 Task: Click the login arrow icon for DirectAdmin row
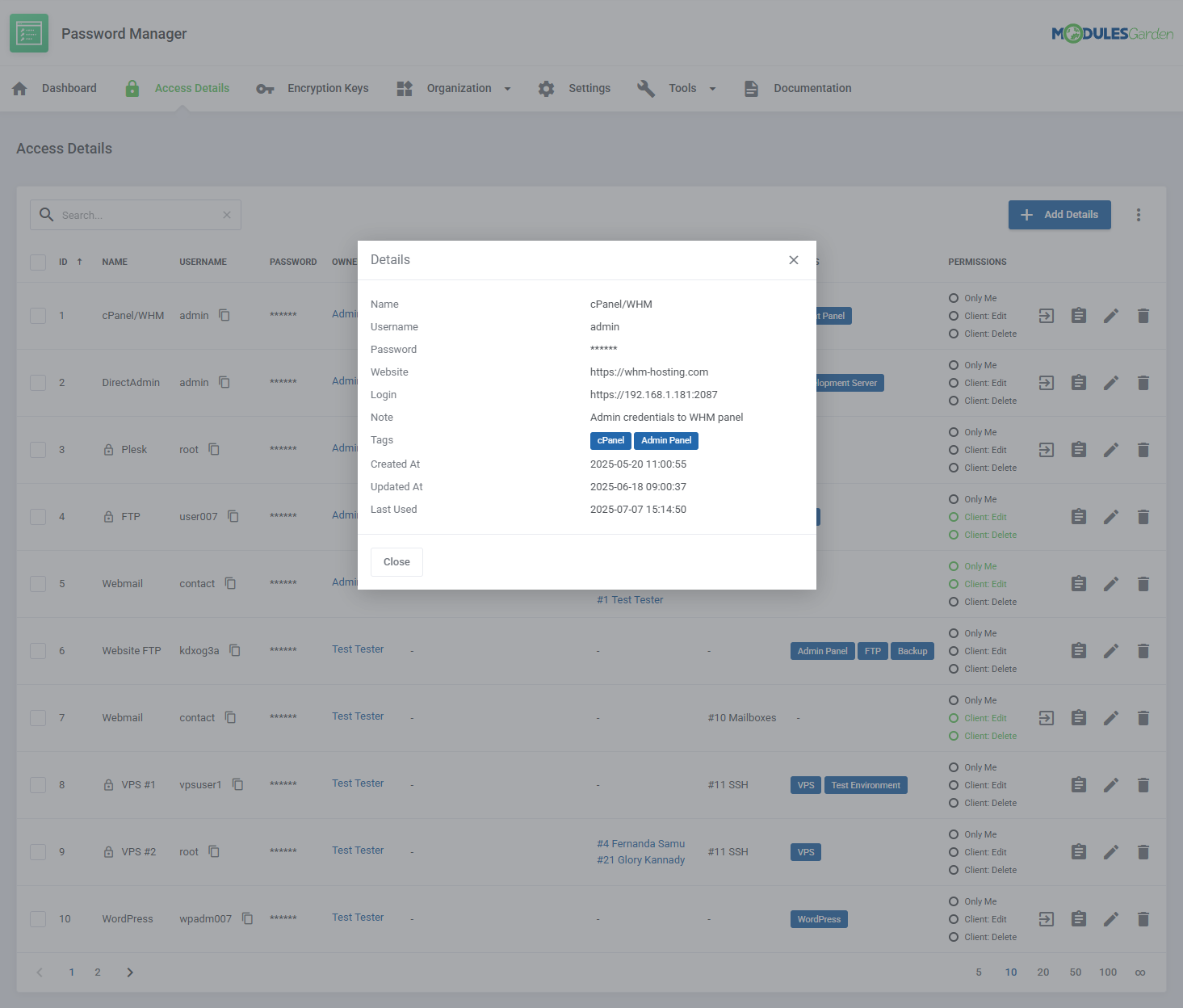tap(1046, 383)
